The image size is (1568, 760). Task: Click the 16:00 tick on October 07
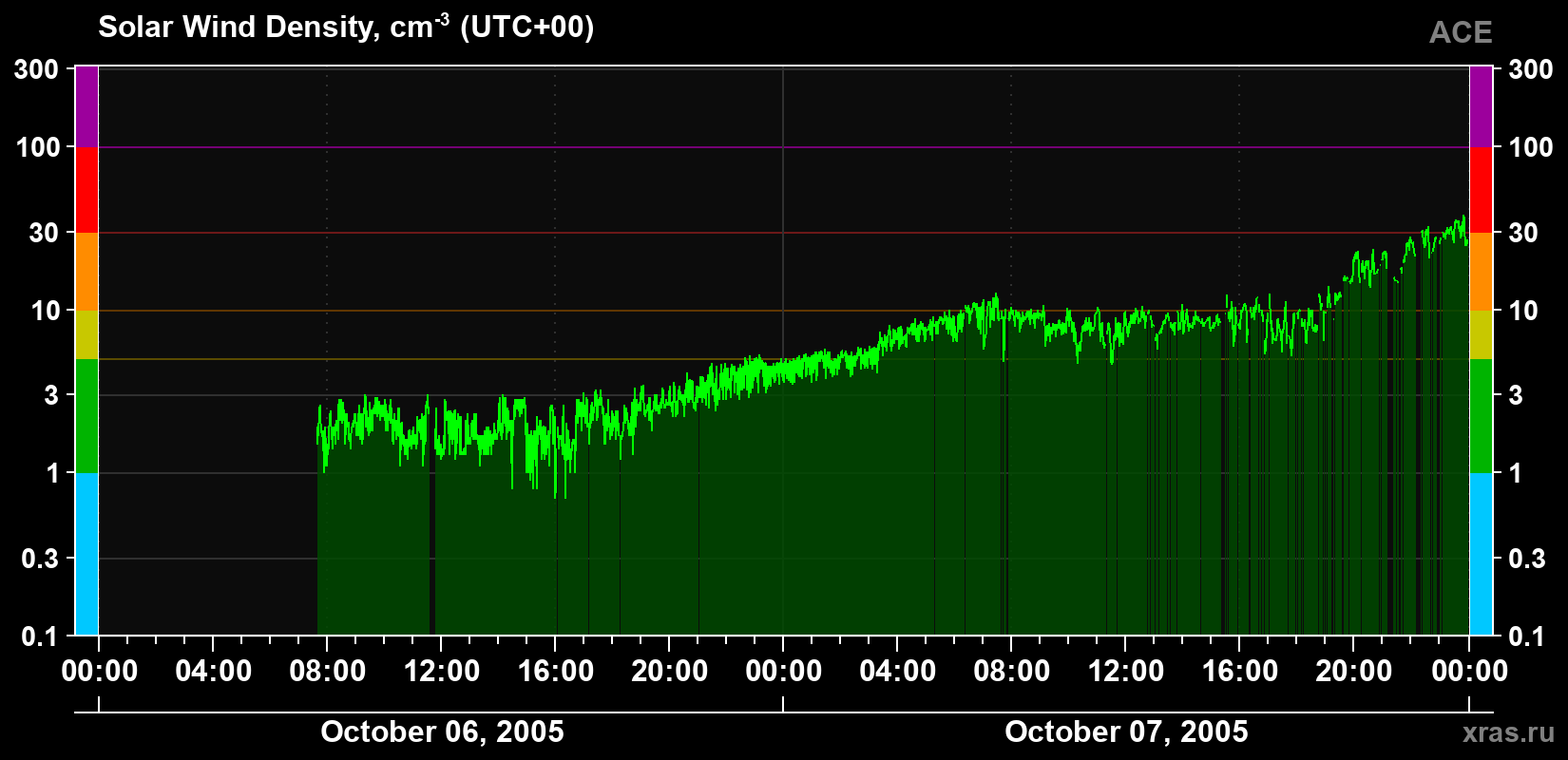pos(1239,671)
